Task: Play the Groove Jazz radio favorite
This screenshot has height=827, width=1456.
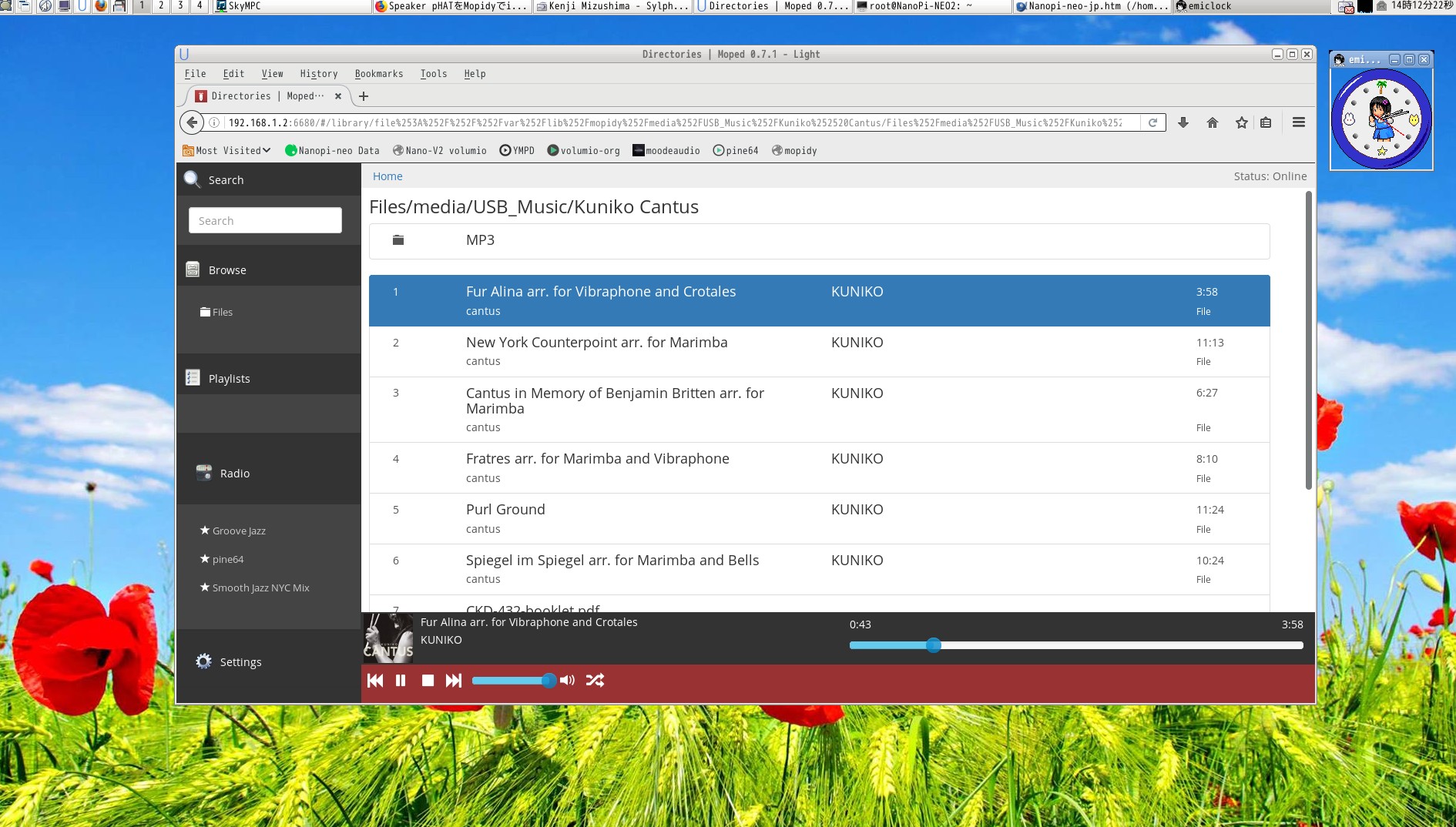Action: [x=238, y=531]
